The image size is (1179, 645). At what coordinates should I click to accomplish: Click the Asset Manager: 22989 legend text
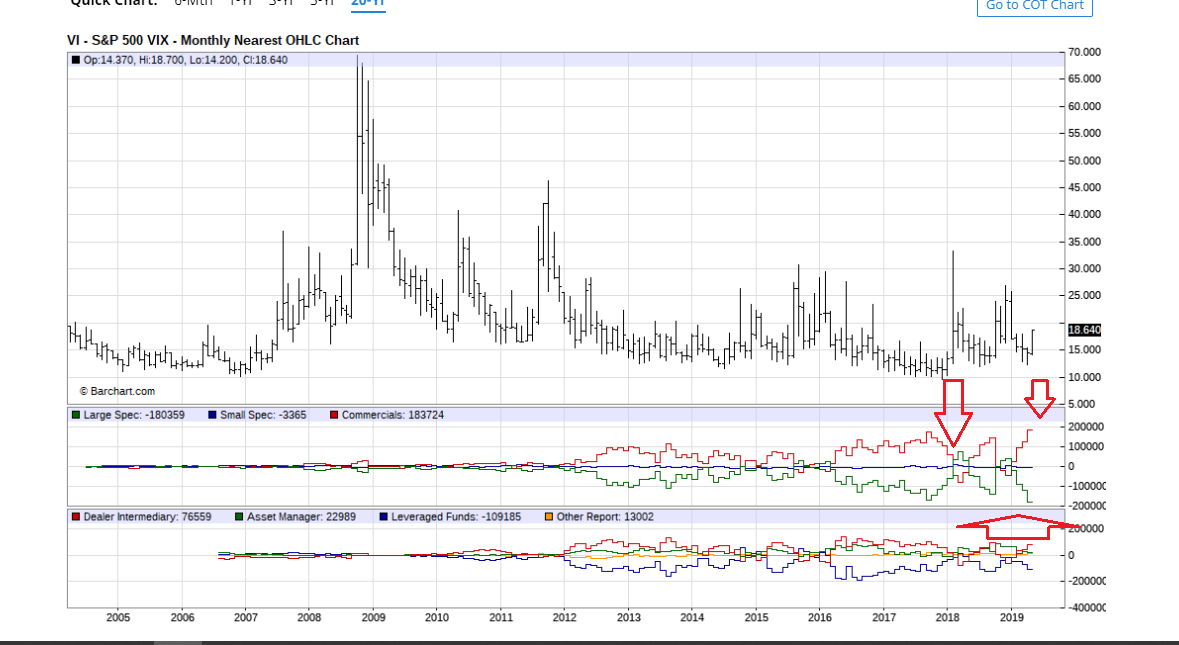pos(302,517)
